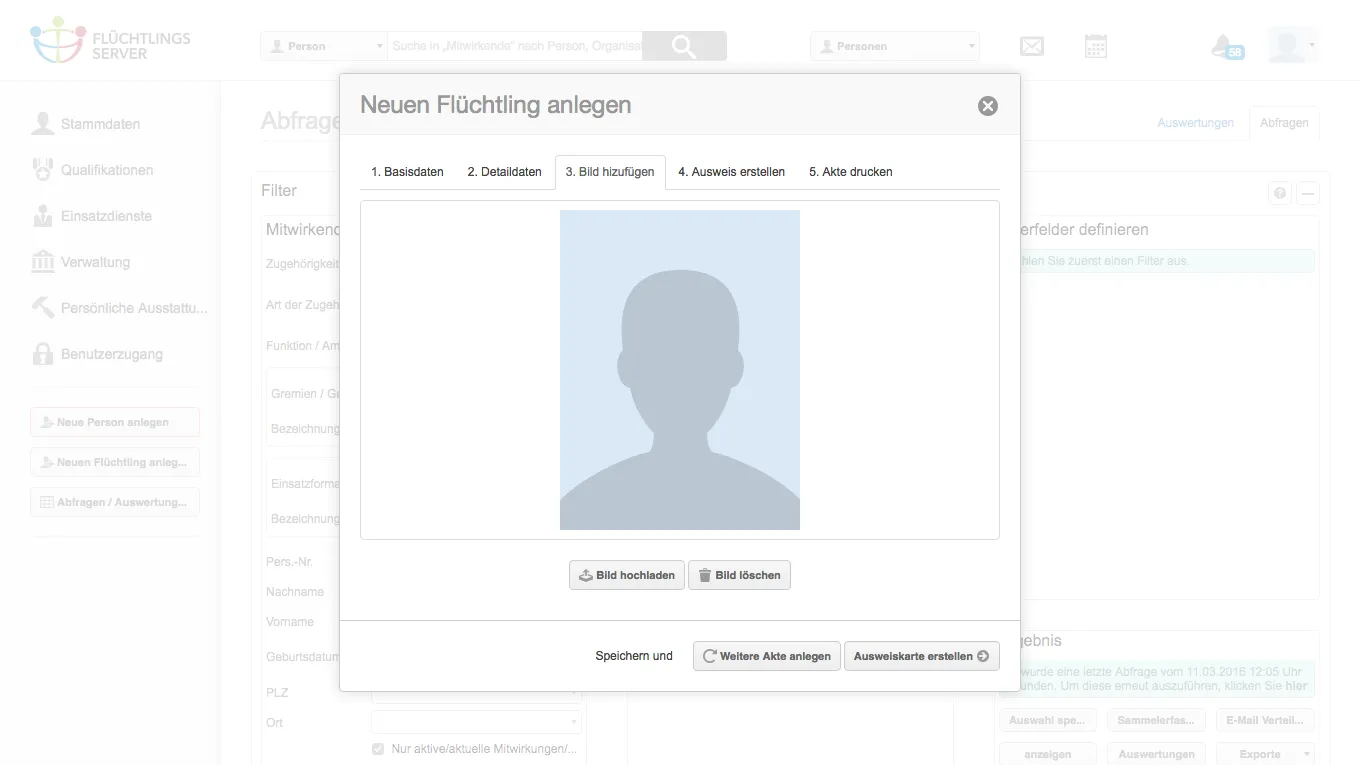This screenshot has width=1360, height=765.
Task: Open Stammdaten in the sidebar
Action: pos(86,124)
